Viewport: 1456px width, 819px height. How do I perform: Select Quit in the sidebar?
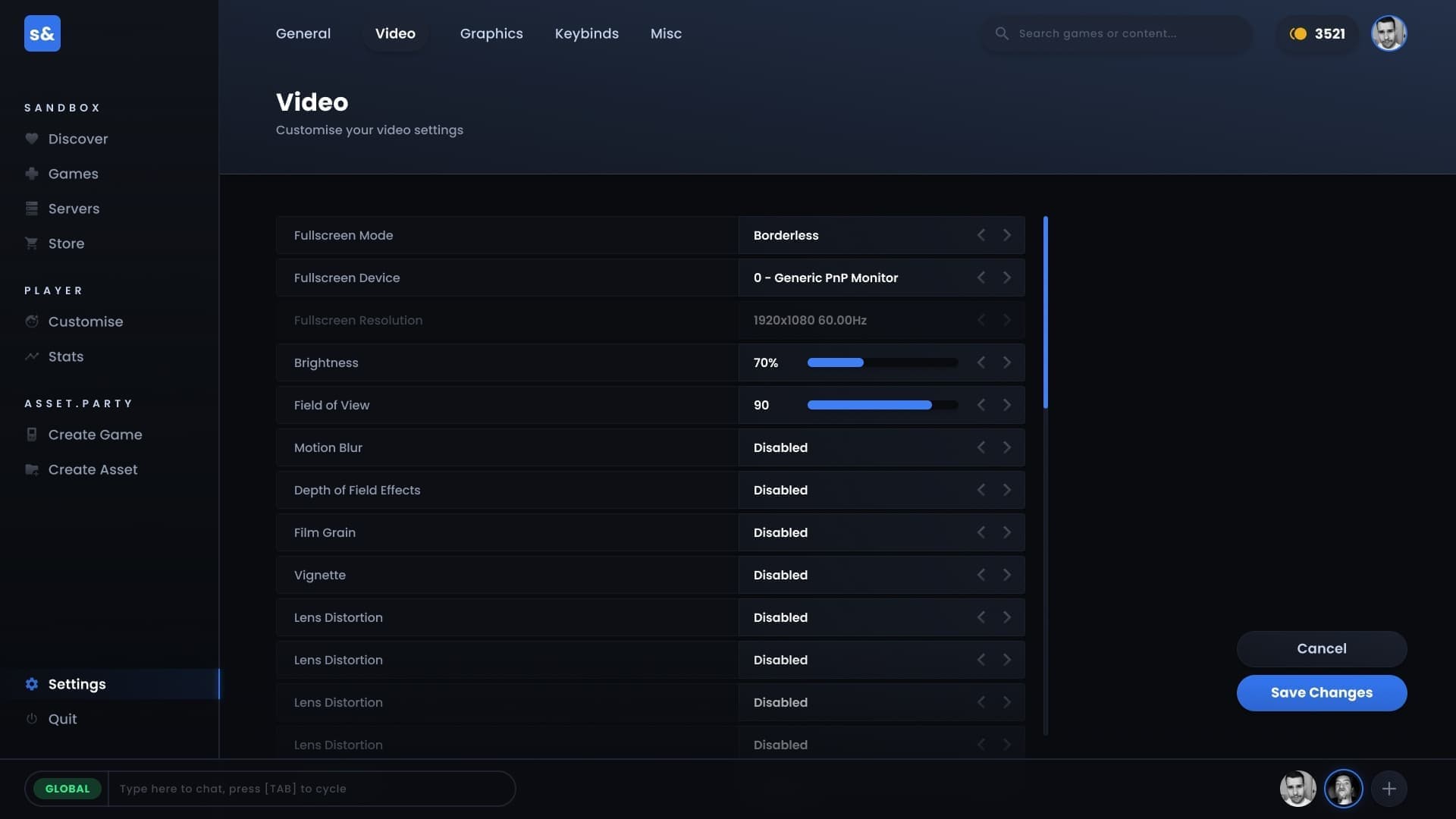coord(62,719)
